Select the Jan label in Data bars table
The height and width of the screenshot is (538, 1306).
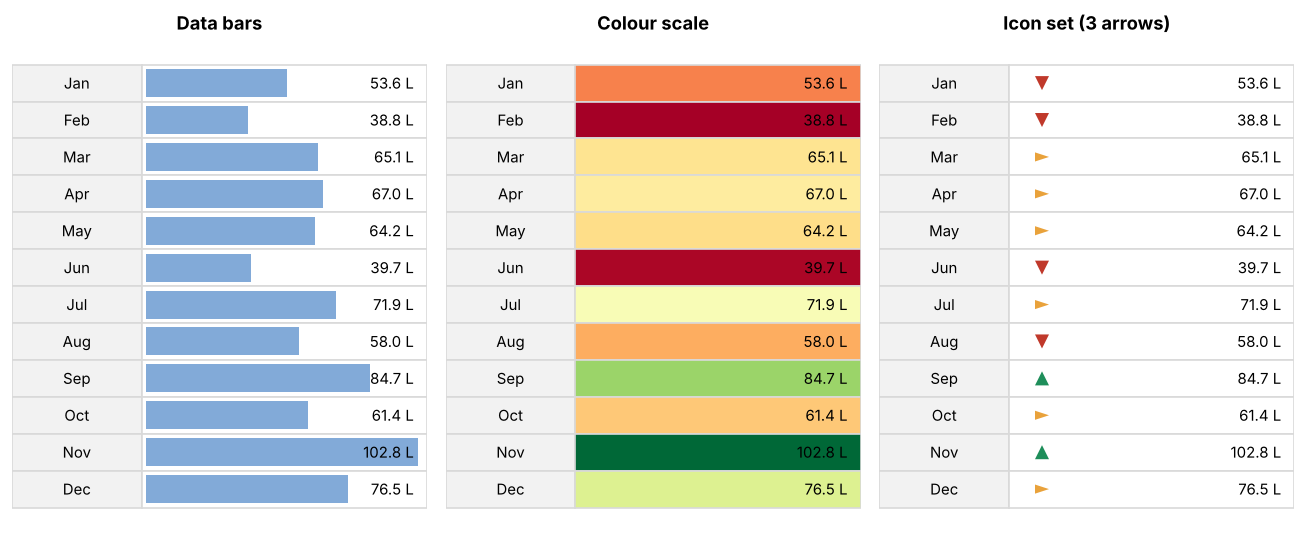click(x=77, y=83)
